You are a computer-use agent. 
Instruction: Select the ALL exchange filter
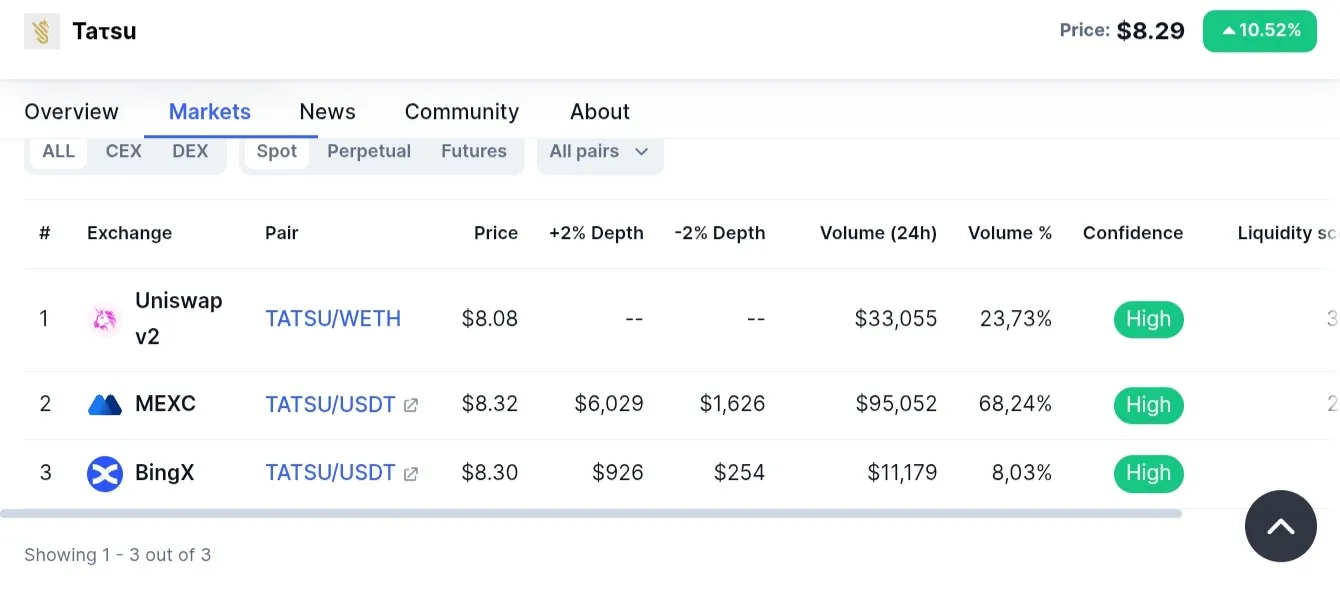tap(58, 151)
